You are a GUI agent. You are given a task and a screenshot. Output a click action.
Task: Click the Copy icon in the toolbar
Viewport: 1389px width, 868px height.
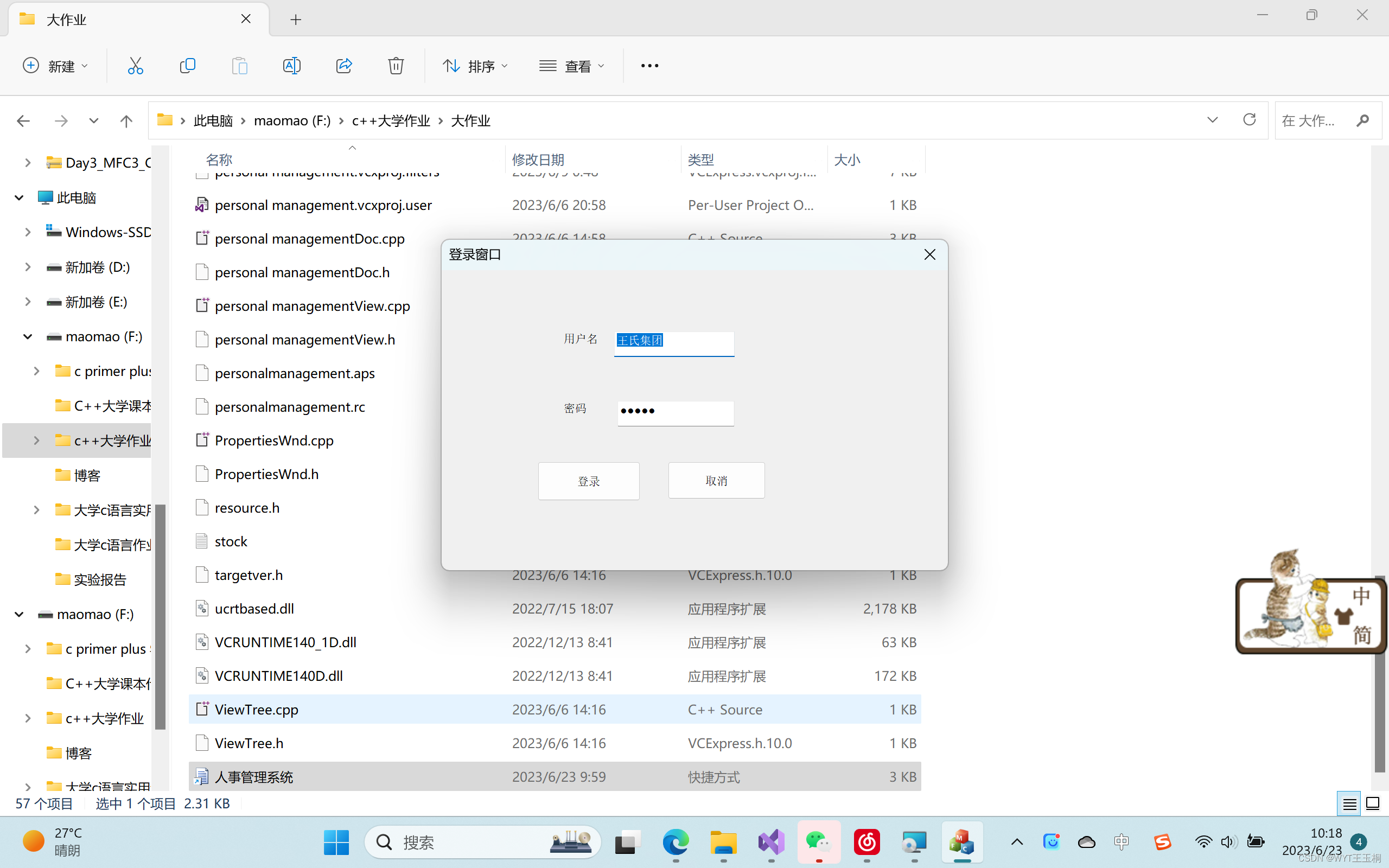[188, 66]
